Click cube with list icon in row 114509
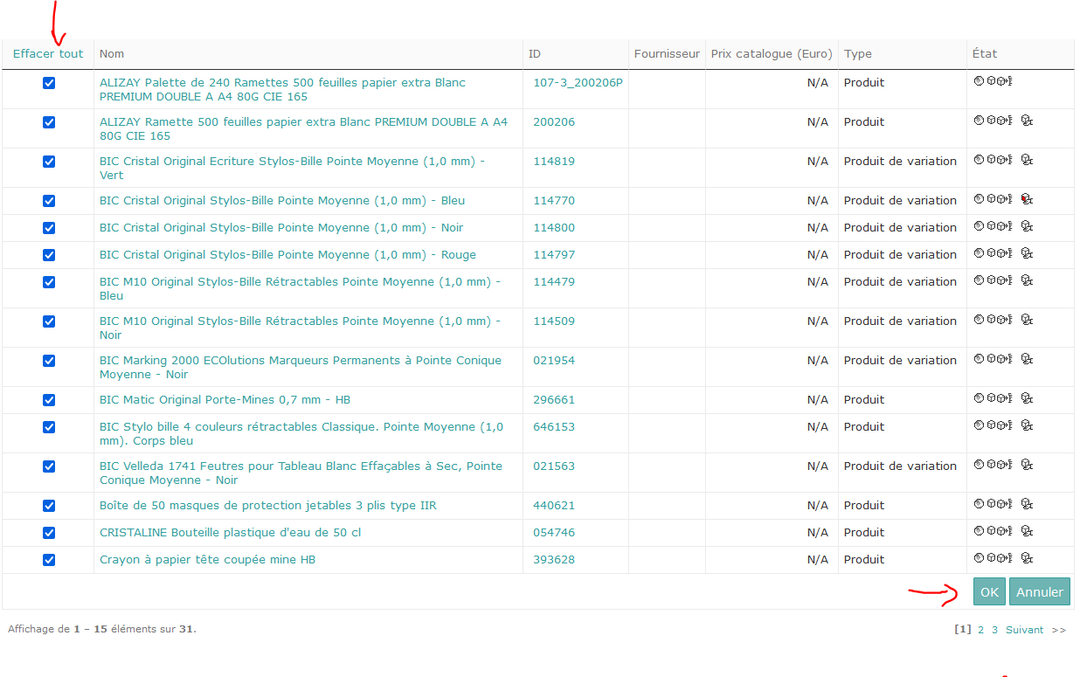Viewport: 1080px width, 677px height. point(1005,320)
